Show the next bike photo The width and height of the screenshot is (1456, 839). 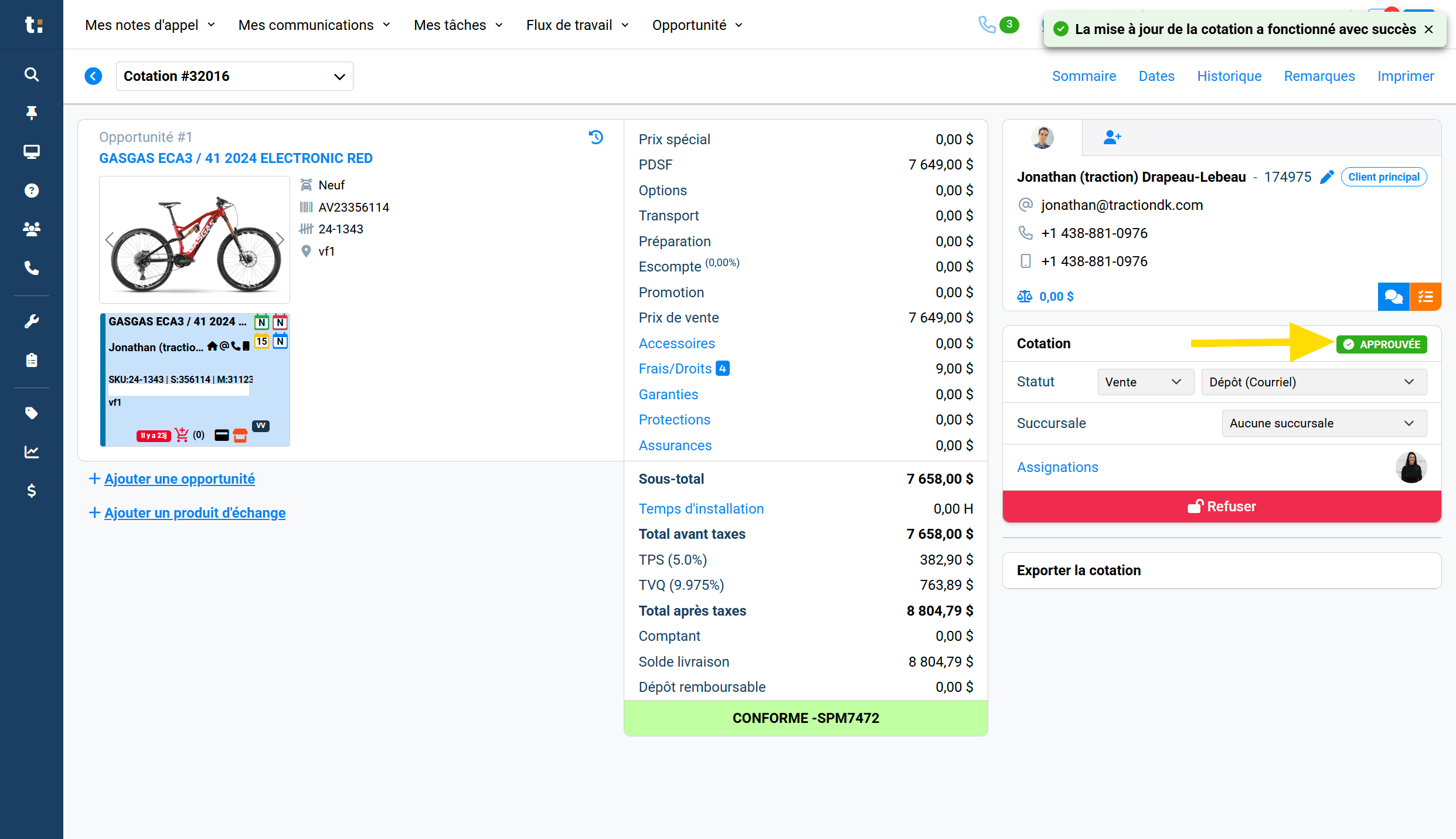point(280,239)
